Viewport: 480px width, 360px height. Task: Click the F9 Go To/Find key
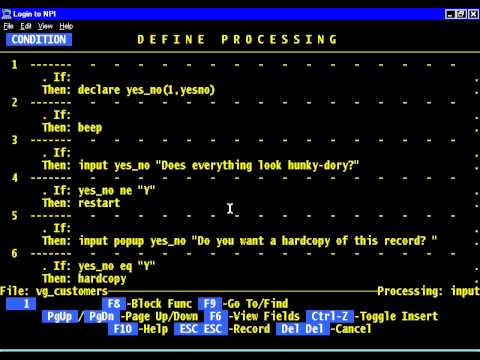(210, 304)
